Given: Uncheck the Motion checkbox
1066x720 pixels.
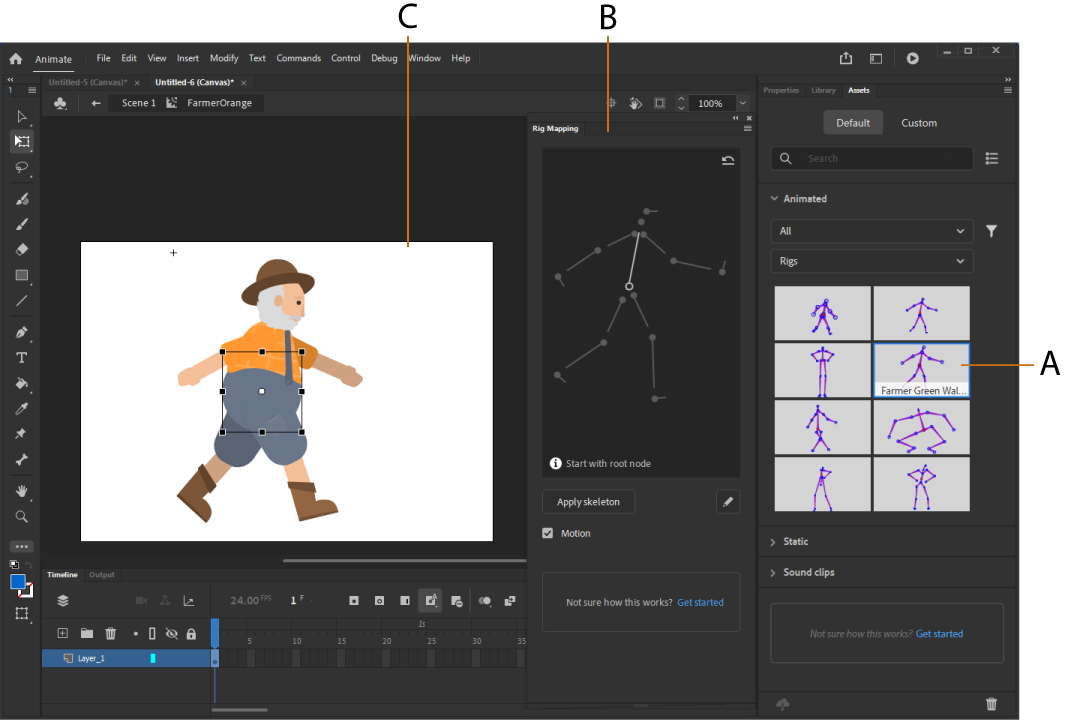Looking at the screenshot, I should click(x=548, y=533).
